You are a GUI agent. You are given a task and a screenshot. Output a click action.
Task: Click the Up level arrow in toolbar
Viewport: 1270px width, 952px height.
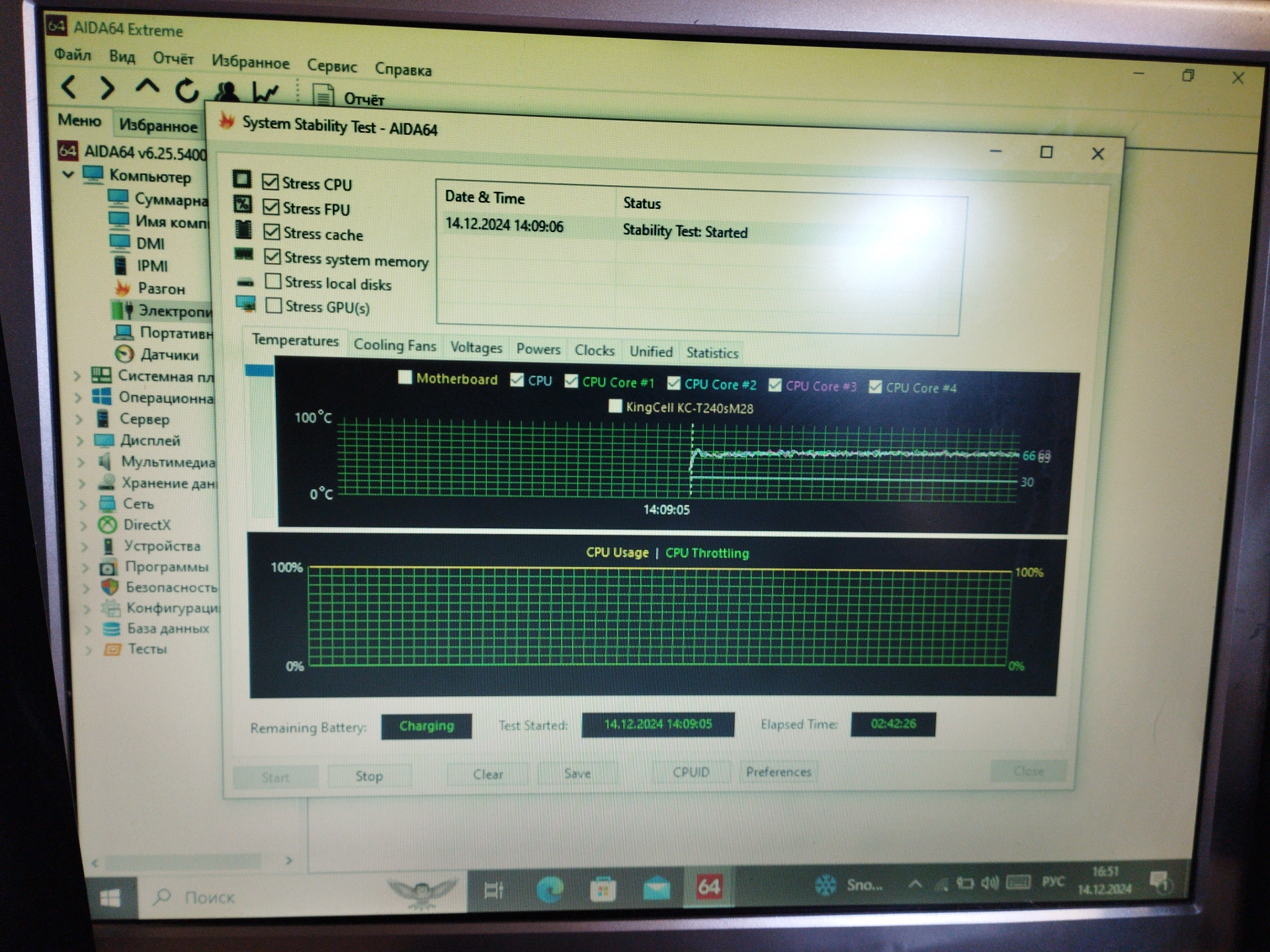[147, 87]
